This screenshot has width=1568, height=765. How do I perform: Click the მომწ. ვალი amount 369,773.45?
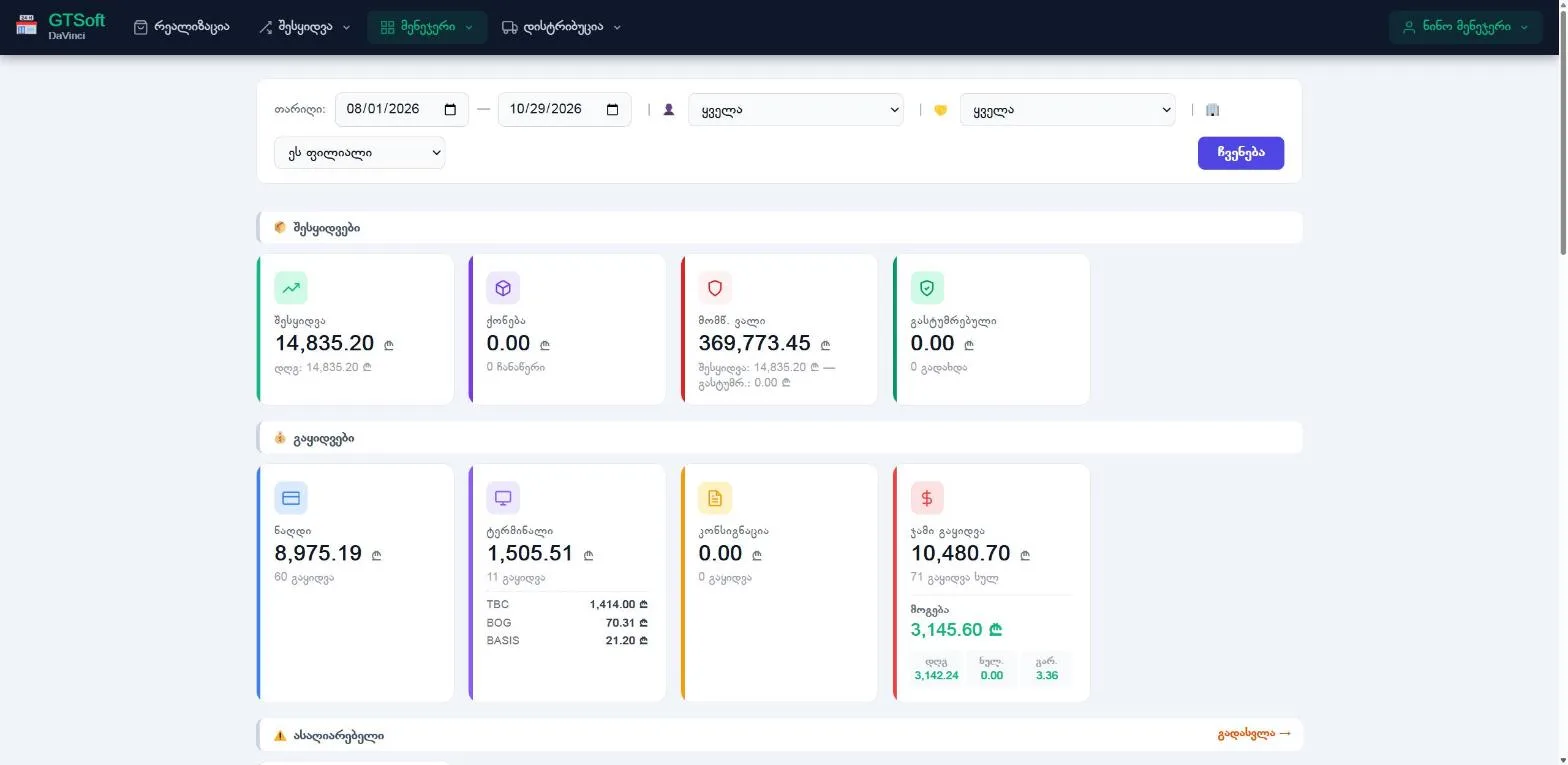click(x=755, y=343)
